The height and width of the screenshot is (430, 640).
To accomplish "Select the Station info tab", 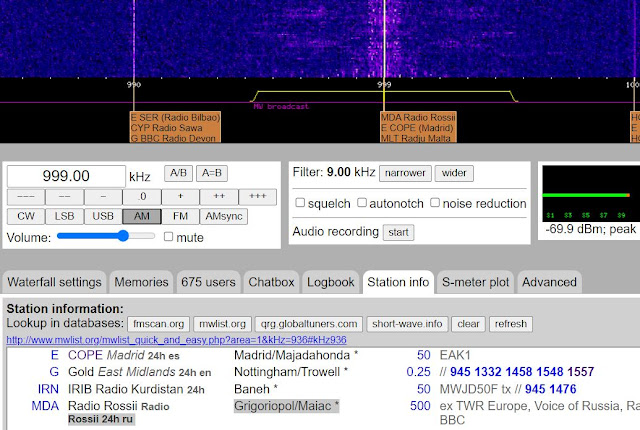I will pyautogui.click(x=398, y=282).
